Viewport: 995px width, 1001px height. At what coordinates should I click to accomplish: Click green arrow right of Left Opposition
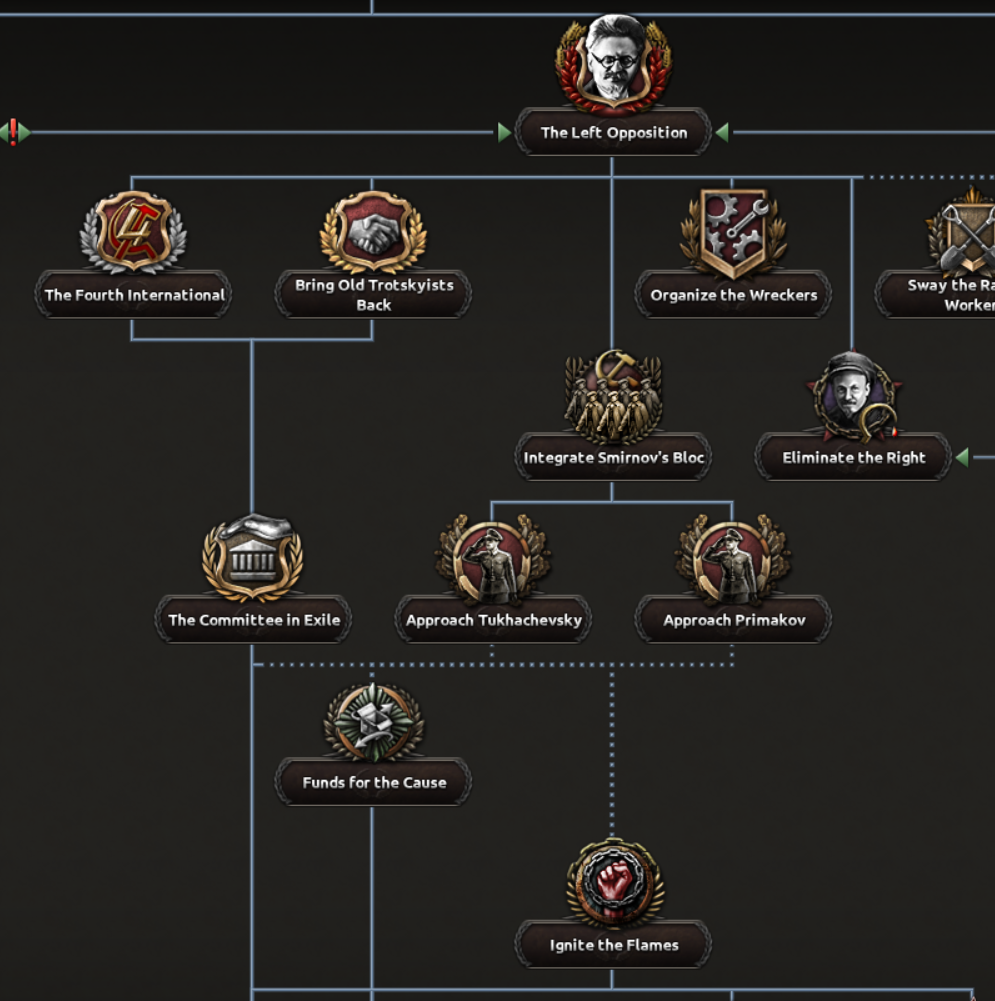(722, 132)
